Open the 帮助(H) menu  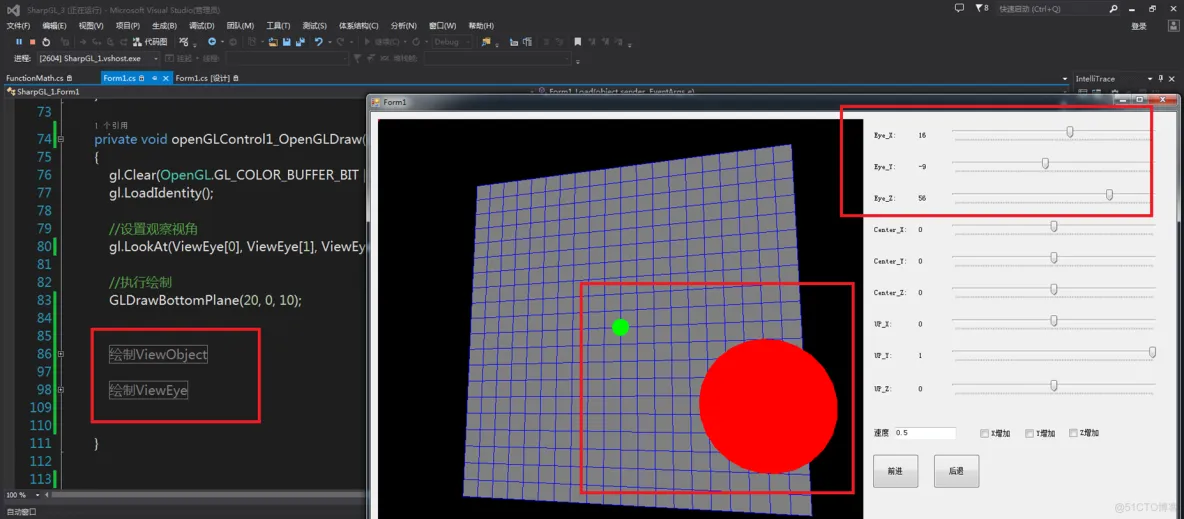[x=481, y=26]
